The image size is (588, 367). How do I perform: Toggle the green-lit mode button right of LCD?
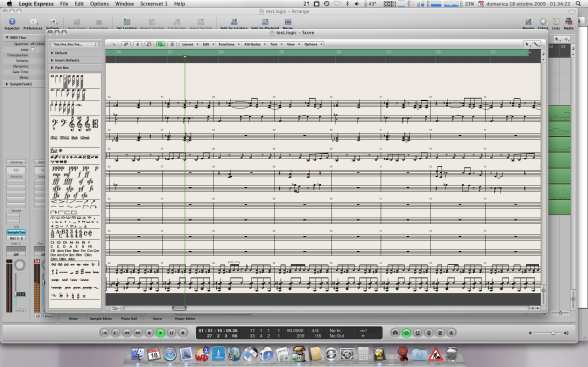406,333
